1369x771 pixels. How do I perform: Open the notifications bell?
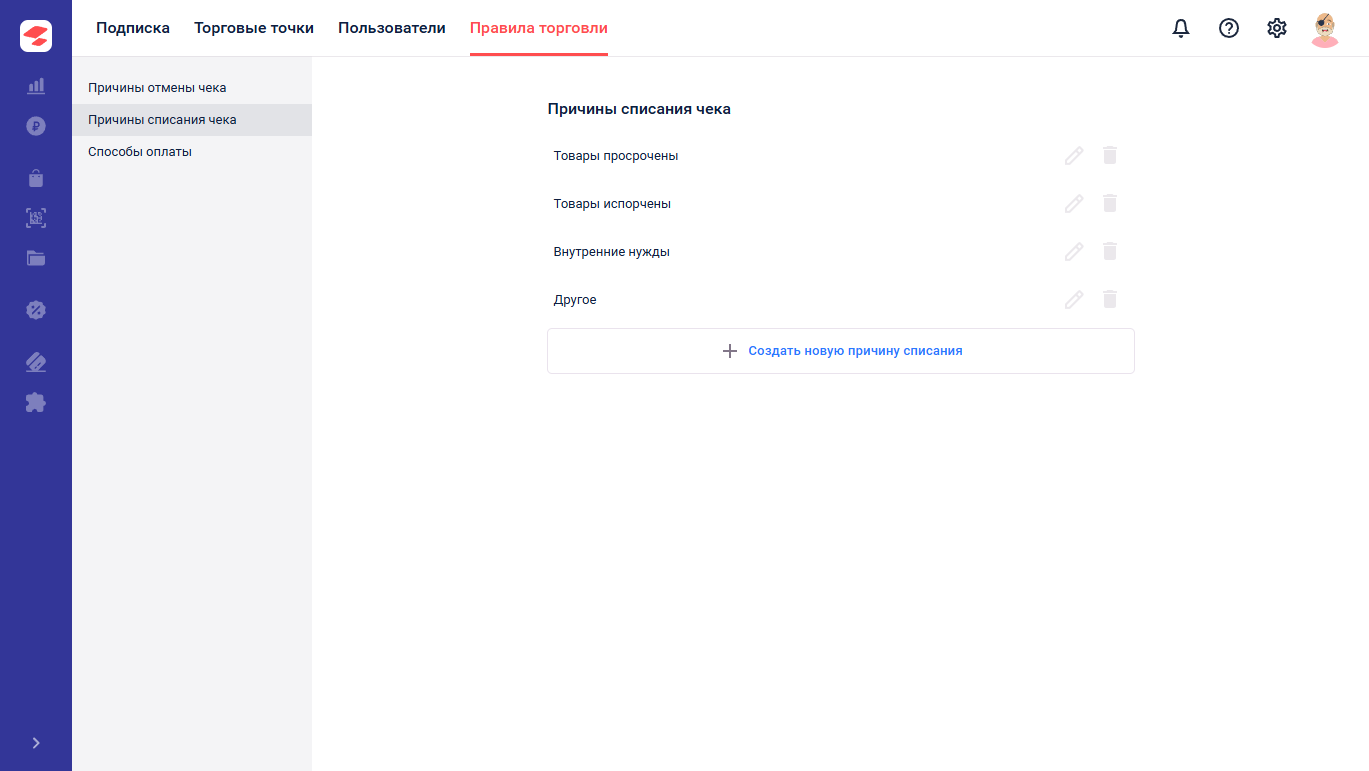tap(1181, 28)
